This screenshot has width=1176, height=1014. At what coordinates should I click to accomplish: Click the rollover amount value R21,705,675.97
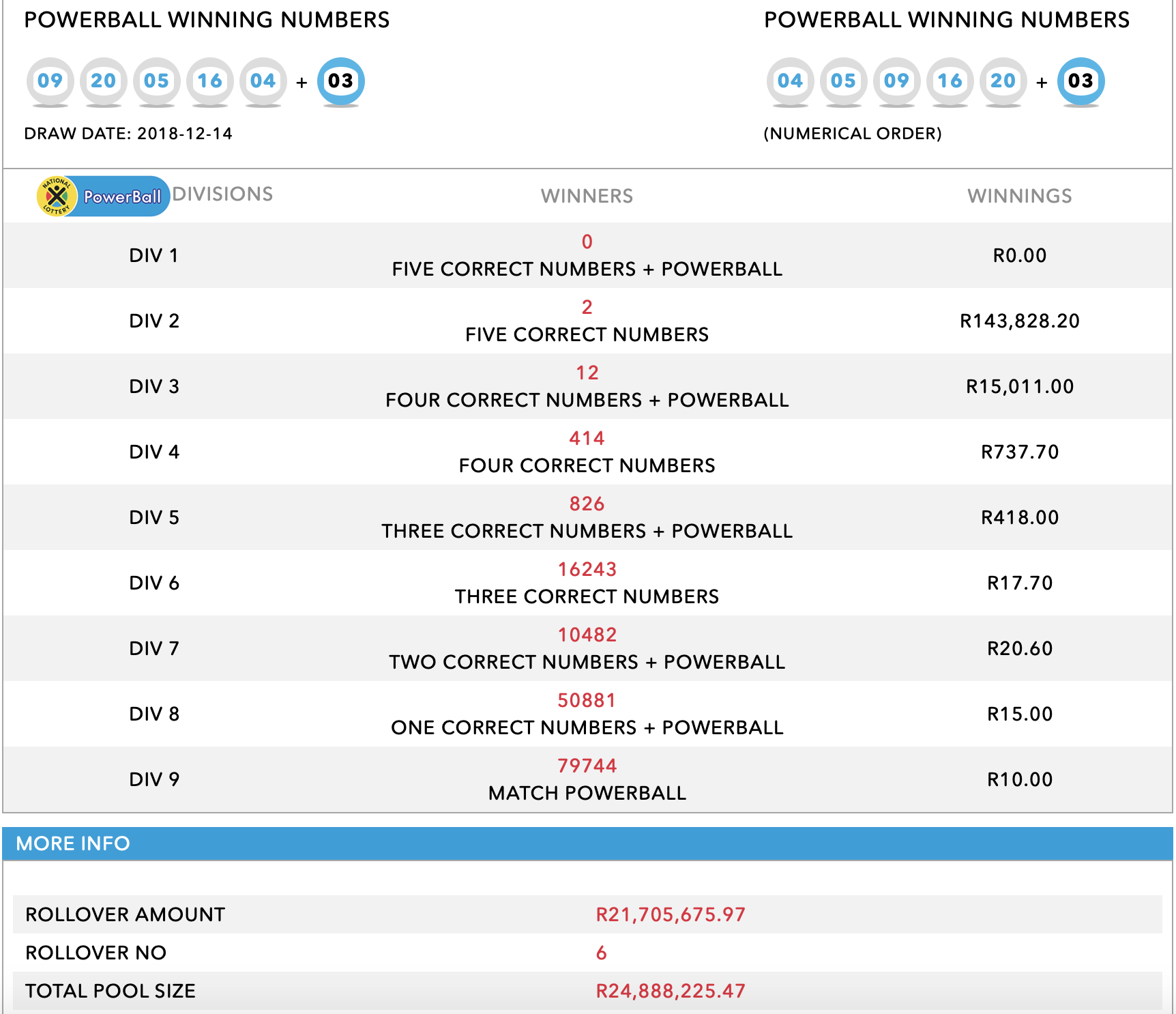[x=671, y=914]
